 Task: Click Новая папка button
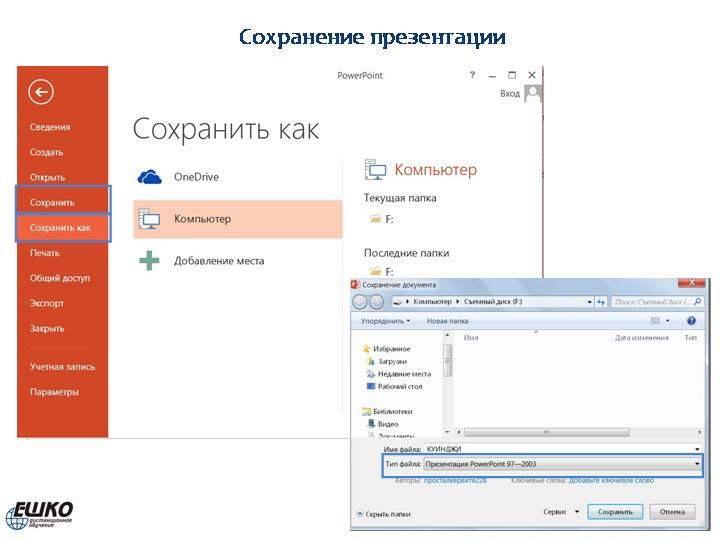(447, 321)
